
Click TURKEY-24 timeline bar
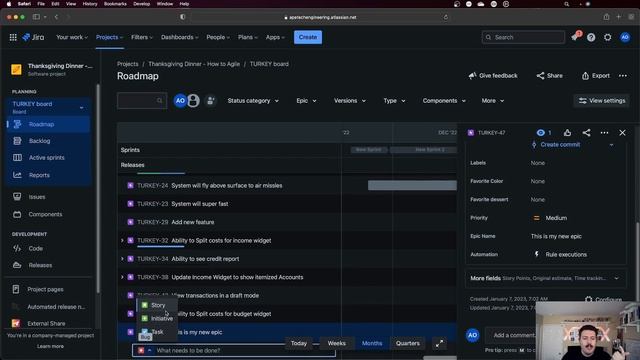point(412,186)
